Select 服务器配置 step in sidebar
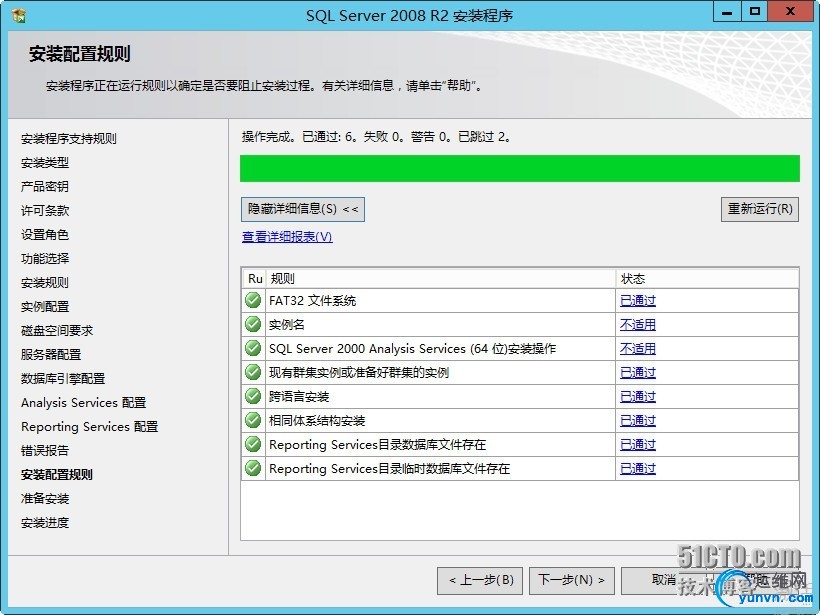 click(51, 355)
